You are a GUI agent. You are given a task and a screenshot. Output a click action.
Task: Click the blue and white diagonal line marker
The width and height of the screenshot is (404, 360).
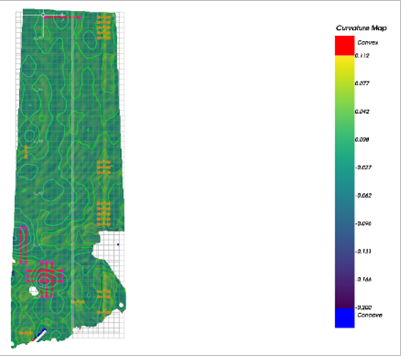[x=40, y=335]
